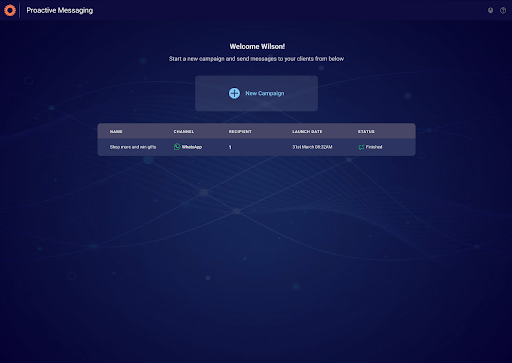Open the 'Shop more and win gifts' campaign
Screen dimensions: 512x363
tap(133, 147)
